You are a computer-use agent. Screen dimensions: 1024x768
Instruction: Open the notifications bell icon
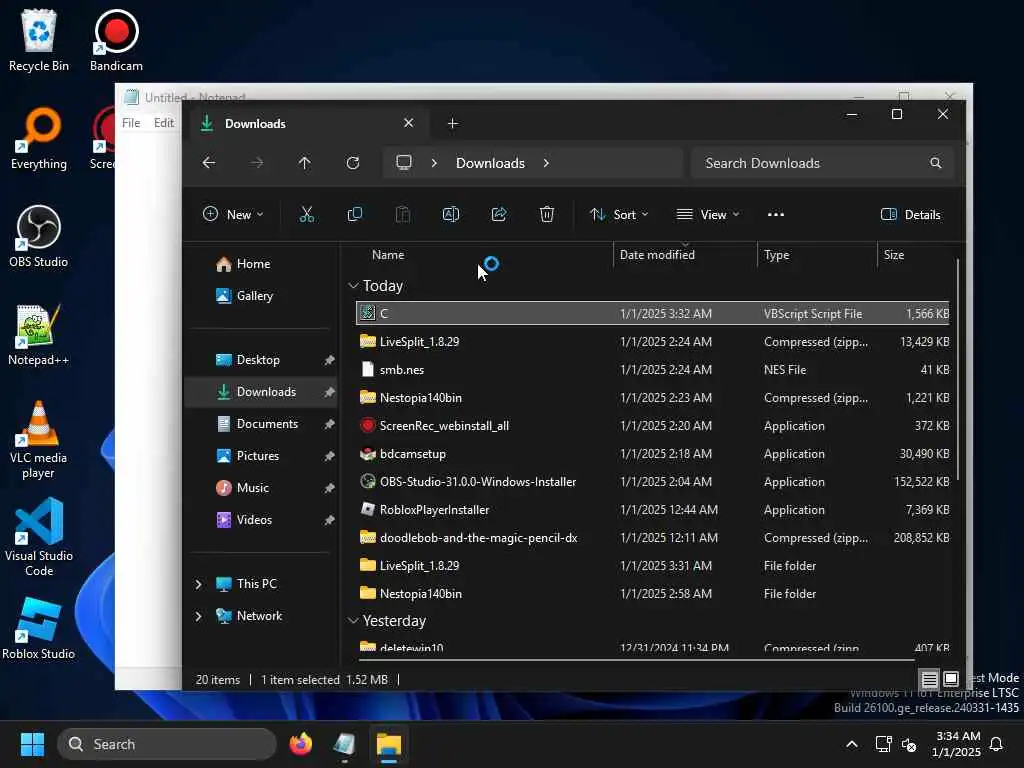tap(996, 744)
